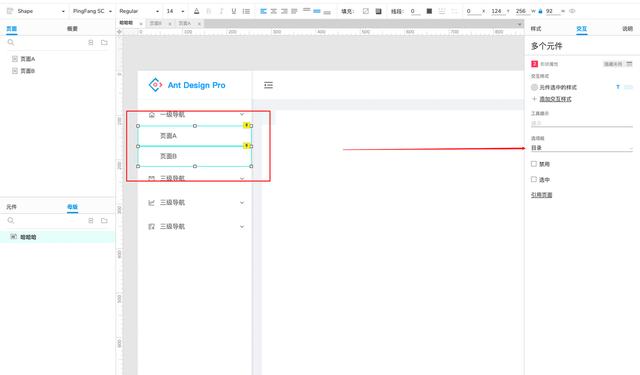This screenshot has height=375, width=640.
Task: Check the 选中 checkbox
Action: pyautogui.click(x=534, y=179)
